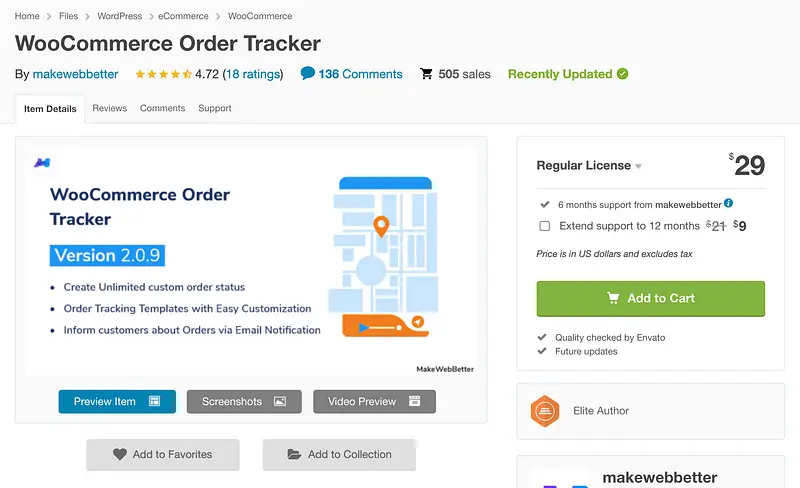Viewport: 800px width, 488px height.
Task: Click the shopping cart sales icon
Action: [x=427, y=74]
